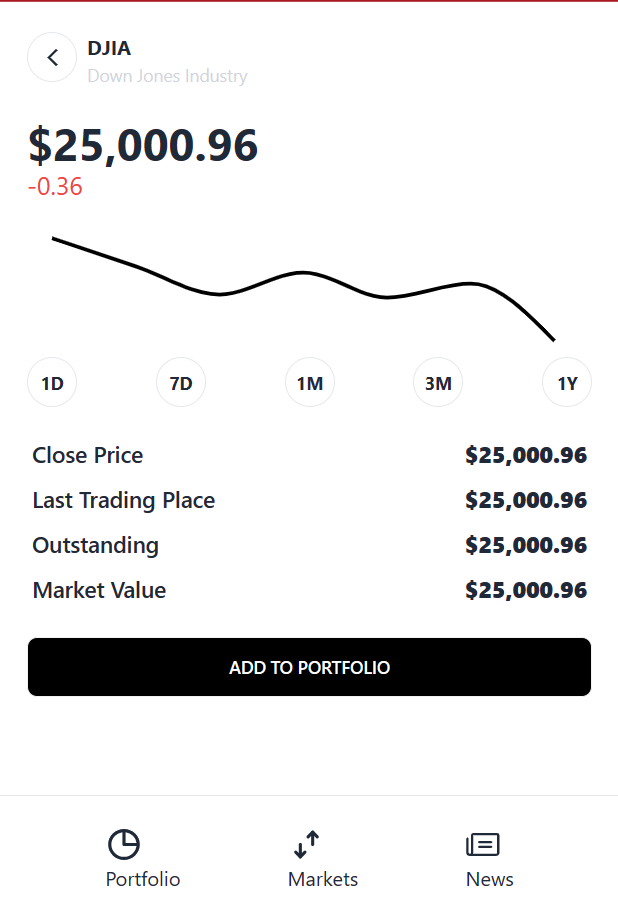Select the 1D time range
618x913 pixels.
(x=51, y=382)
